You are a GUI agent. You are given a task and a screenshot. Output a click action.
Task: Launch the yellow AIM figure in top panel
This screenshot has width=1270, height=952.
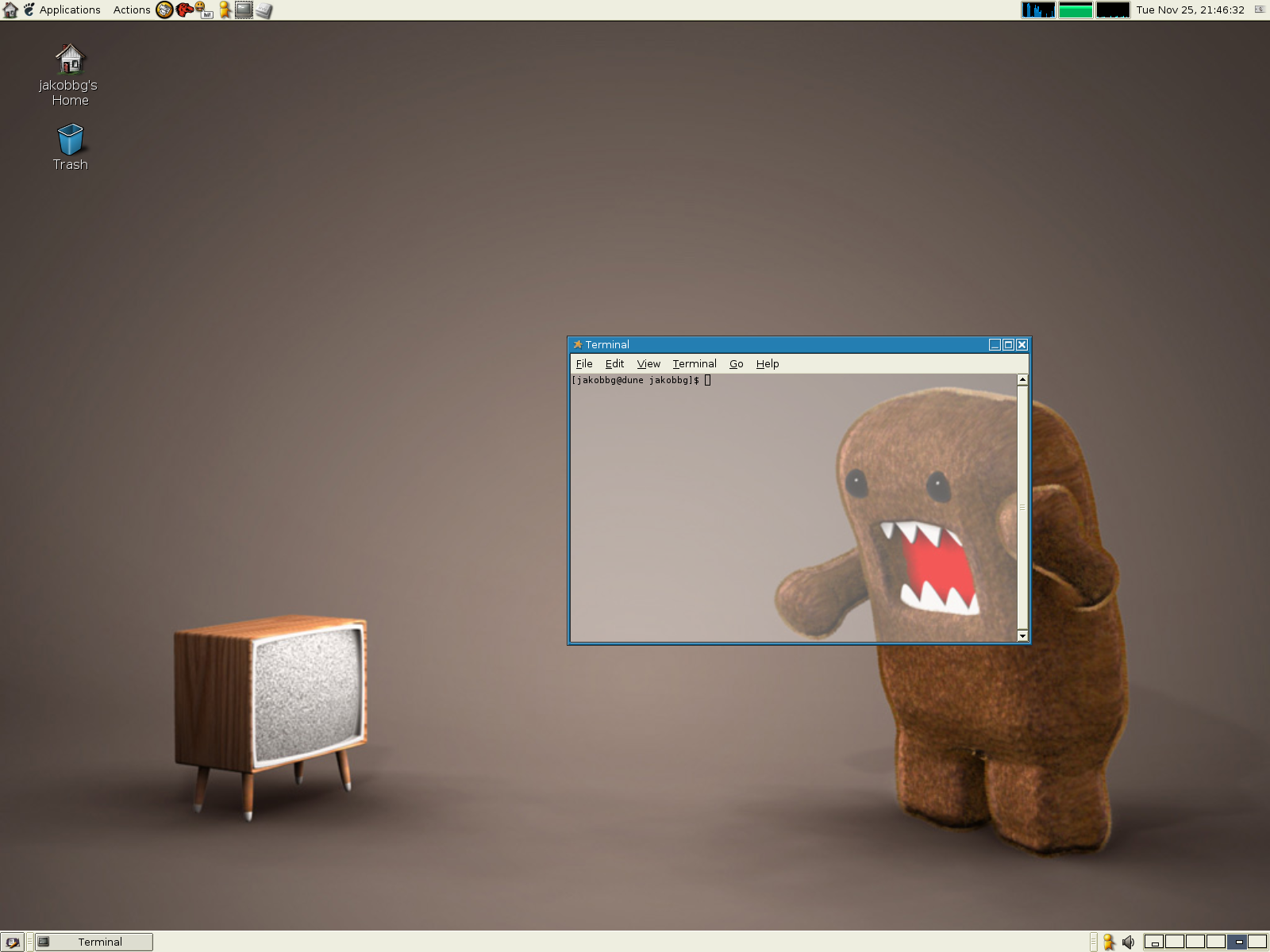225,10
